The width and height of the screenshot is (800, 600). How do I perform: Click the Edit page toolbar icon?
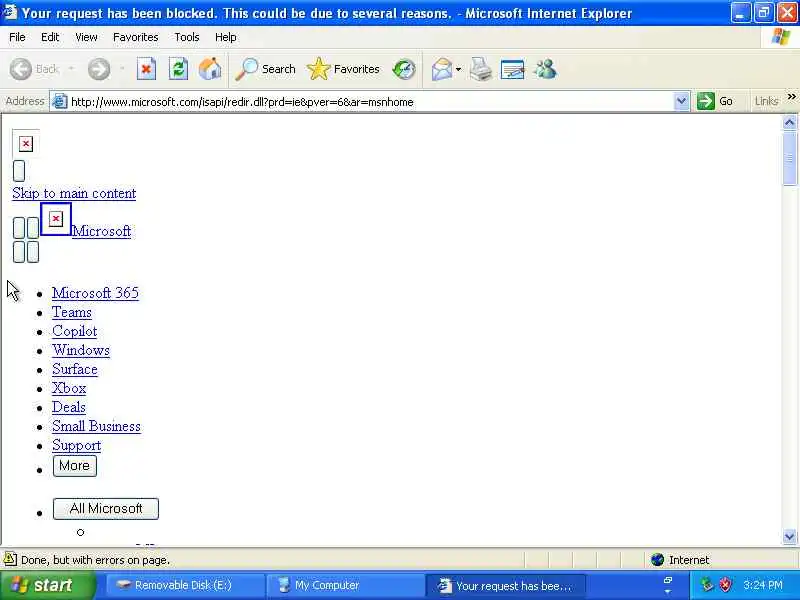512,69
